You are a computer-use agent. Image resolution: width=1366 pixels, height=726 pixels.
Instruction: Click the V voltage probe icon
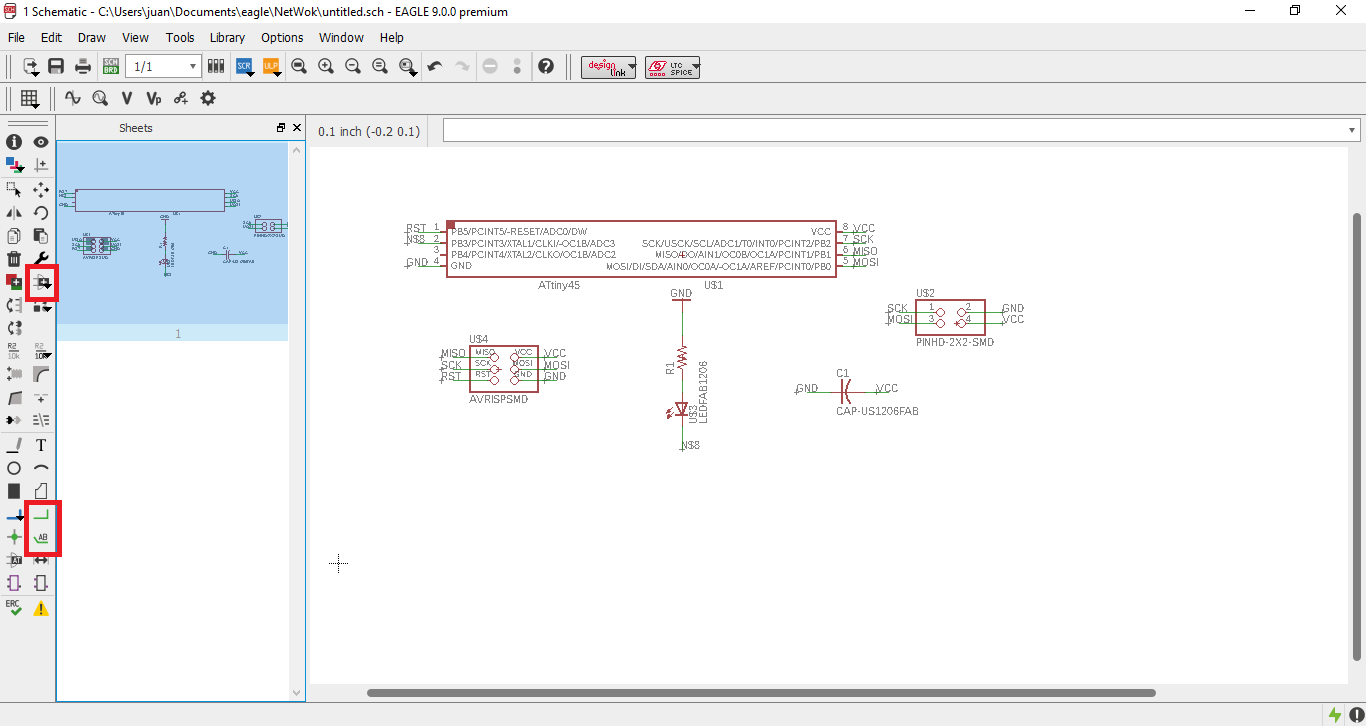point(126,98)
